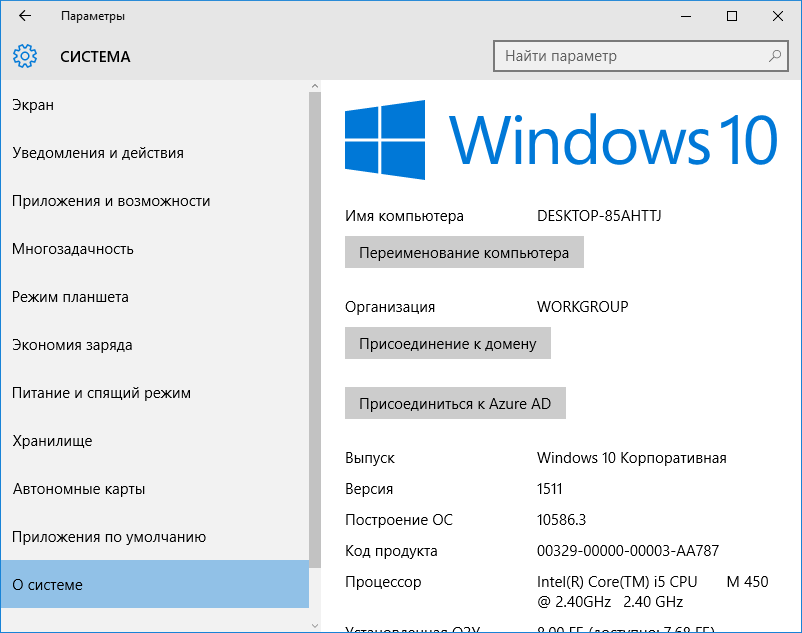Go back using the arrow icon
The width and height of the screenshot is (802, 633).
25,16
